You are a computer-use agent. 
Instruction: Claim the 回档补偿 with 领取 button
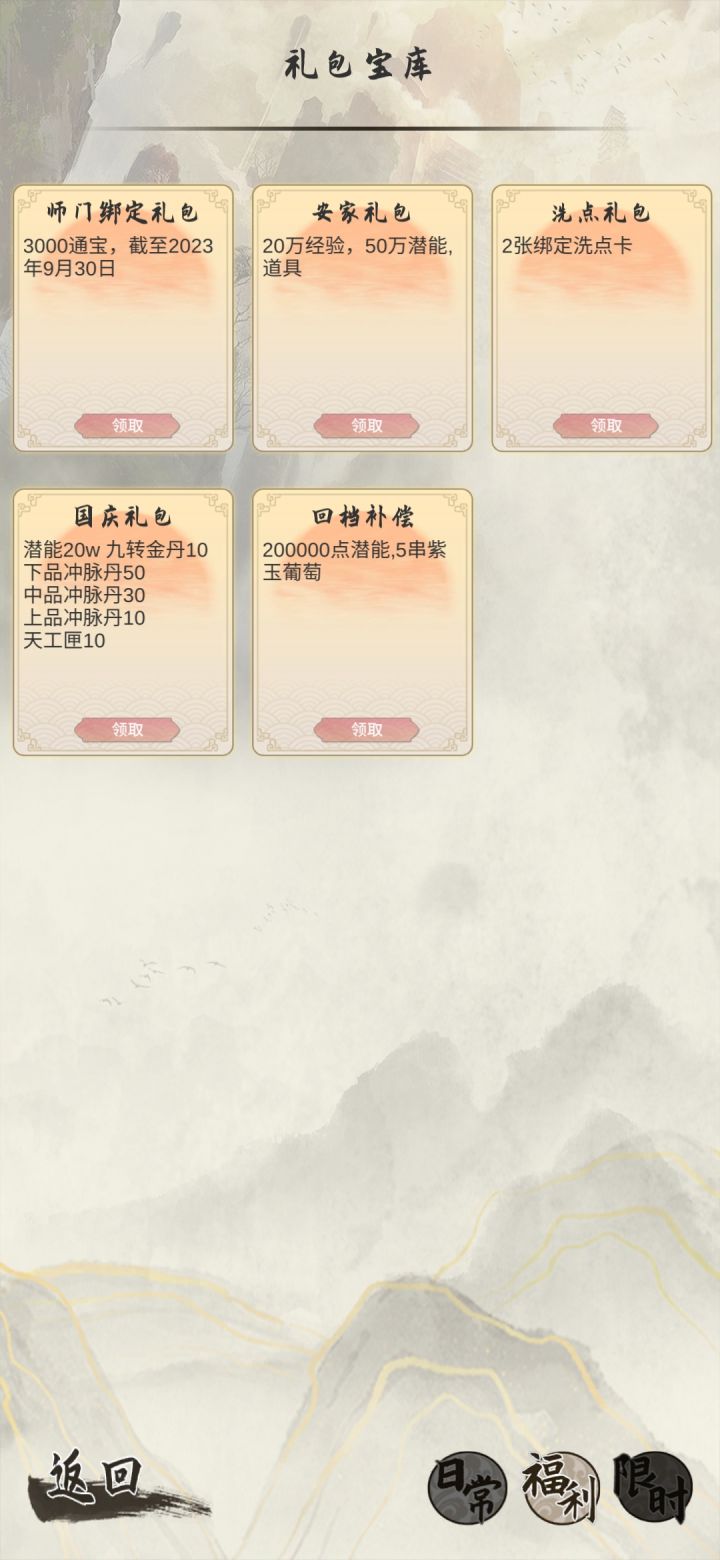pyautogui.click(x=367, y=730)
